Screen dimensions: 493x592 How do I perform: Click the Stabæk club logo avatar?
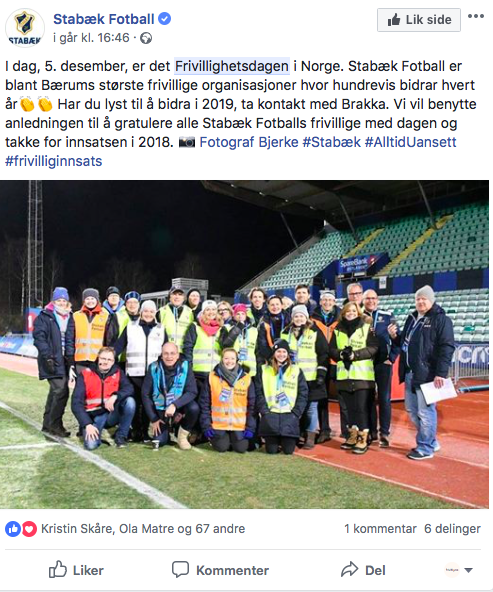pyautogui.click(x=25, y=28)
